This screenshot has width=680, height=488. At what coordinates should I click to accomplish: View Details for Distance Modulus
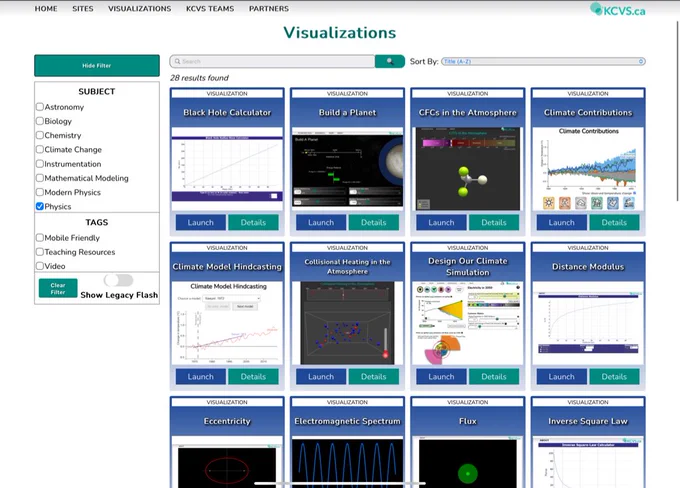(614, 377)
